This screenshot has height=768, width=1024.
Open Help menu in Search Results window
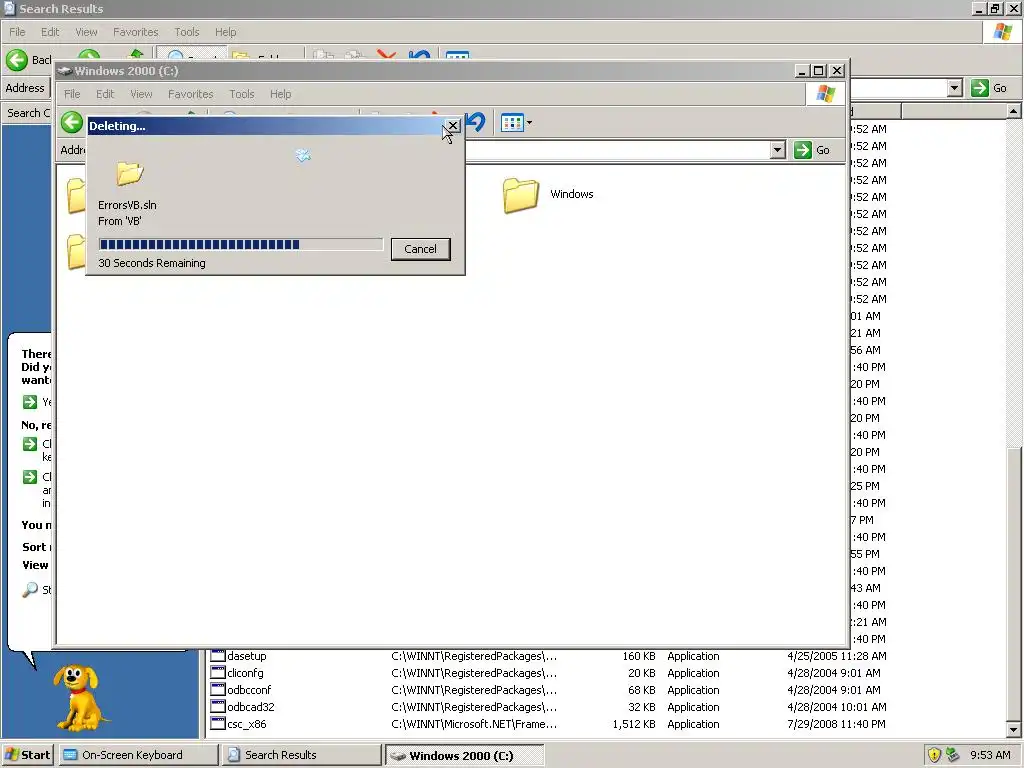225,32
